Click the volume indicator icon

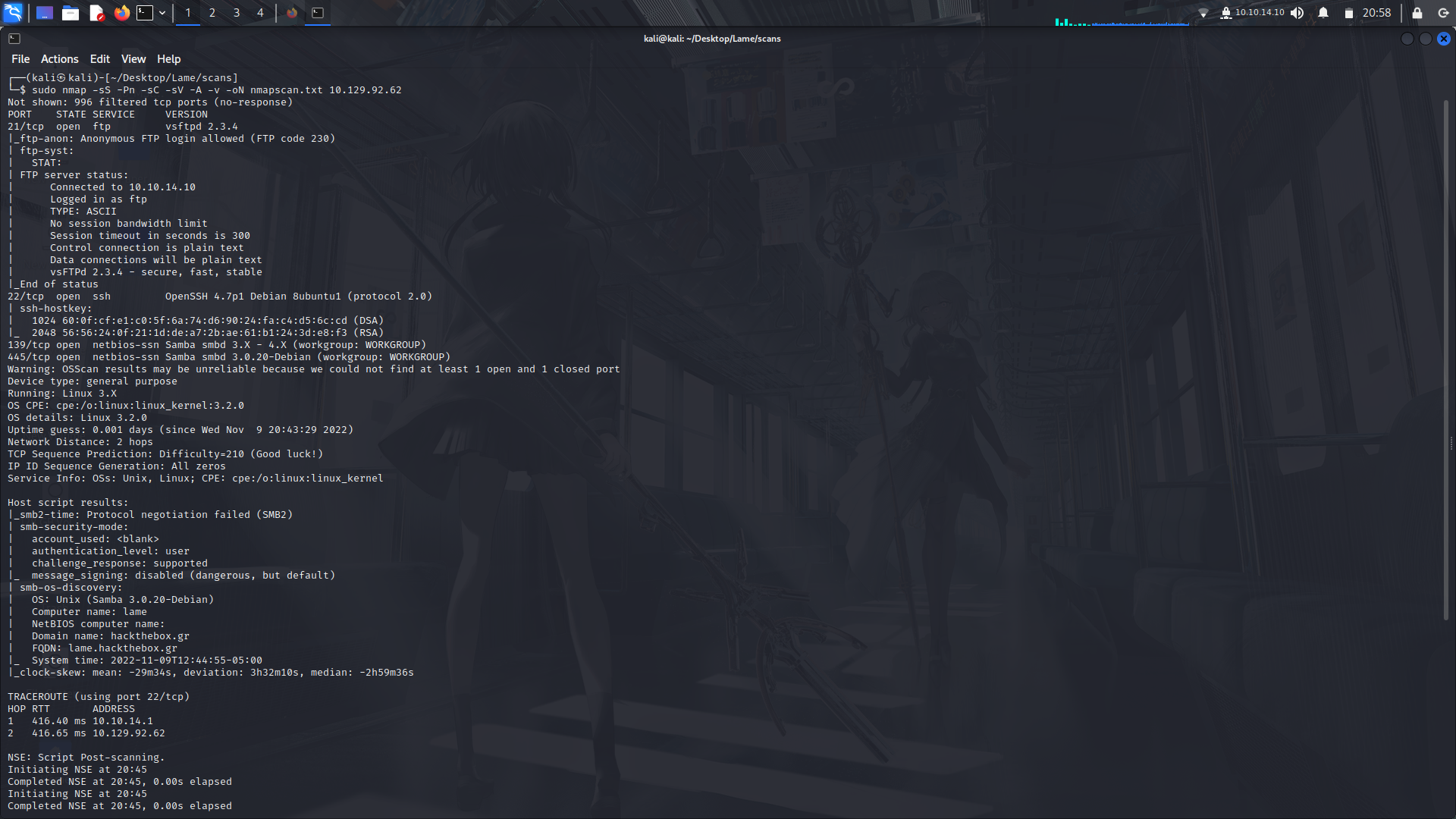click(x=1298, y=13)
